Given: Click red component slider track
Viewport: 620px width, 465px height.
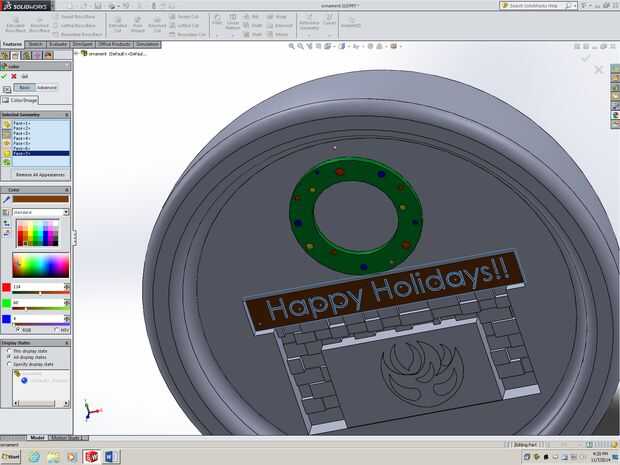Looking at the screenshot, I should click(41, 293).
